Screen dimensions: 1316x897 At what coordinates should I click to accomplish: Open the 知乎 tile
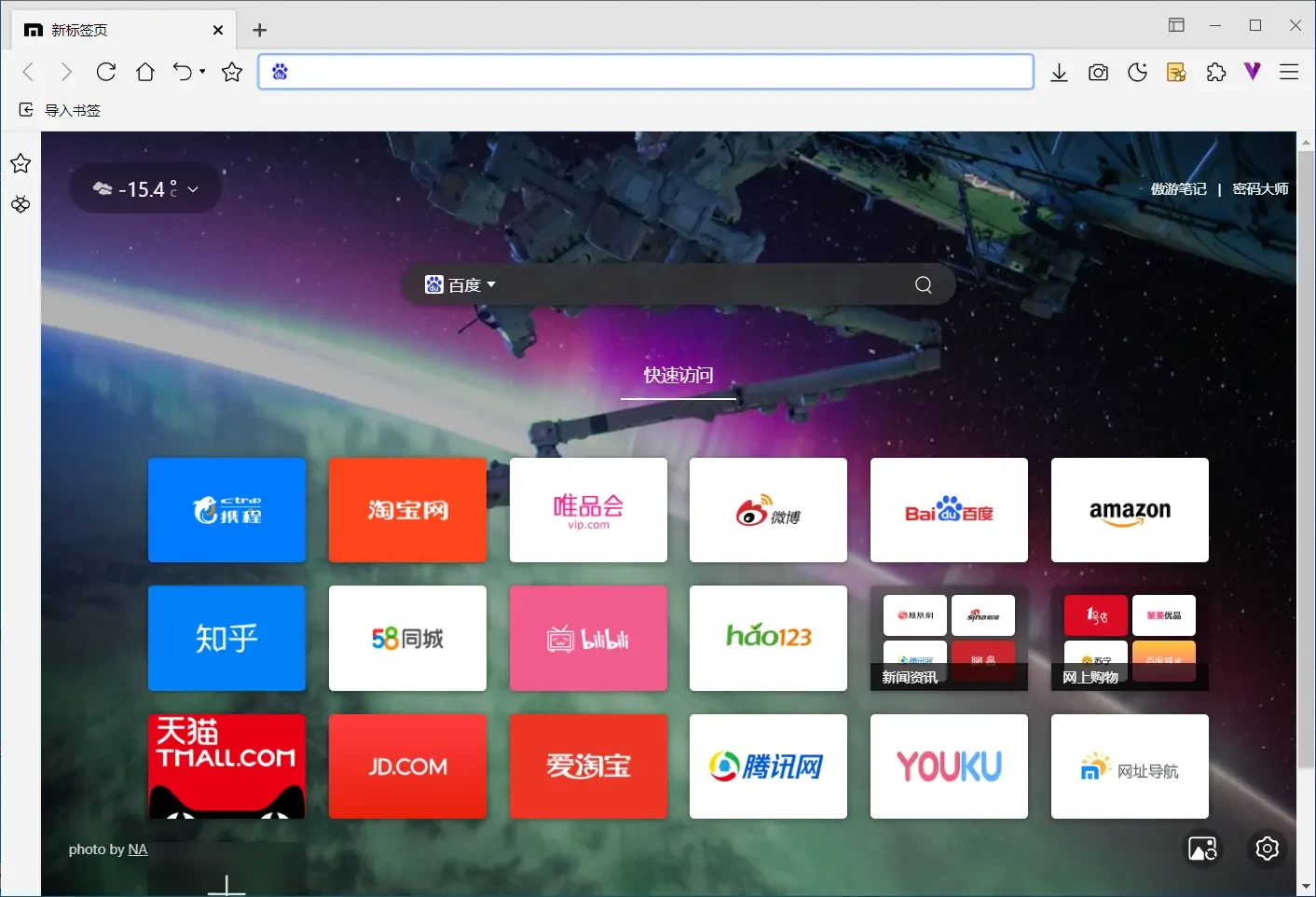(226, 639)
